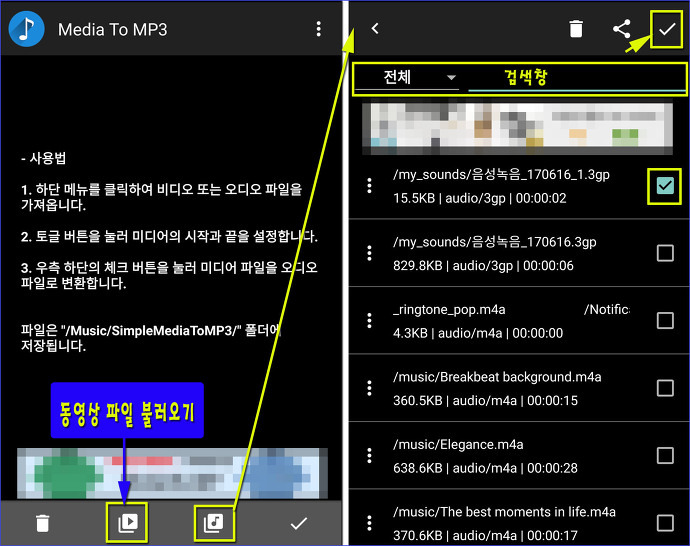Screen dimensions: 690x546
Task: Select /music/Breakbeat background.m4a
Action: pyautogui.click(x=519, y=388)
